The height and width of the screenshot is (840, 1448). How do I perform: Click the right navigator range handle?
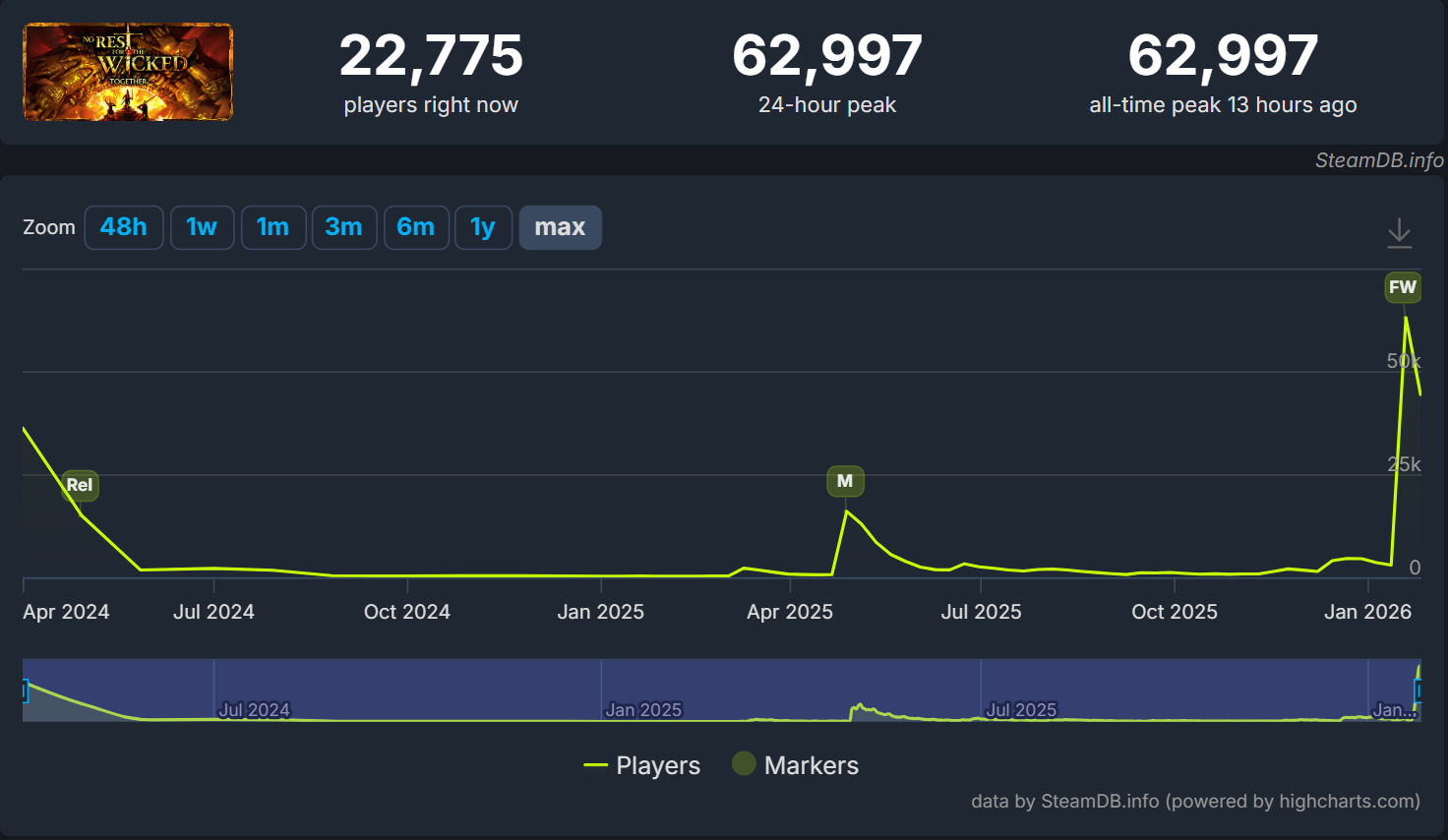1418,690
